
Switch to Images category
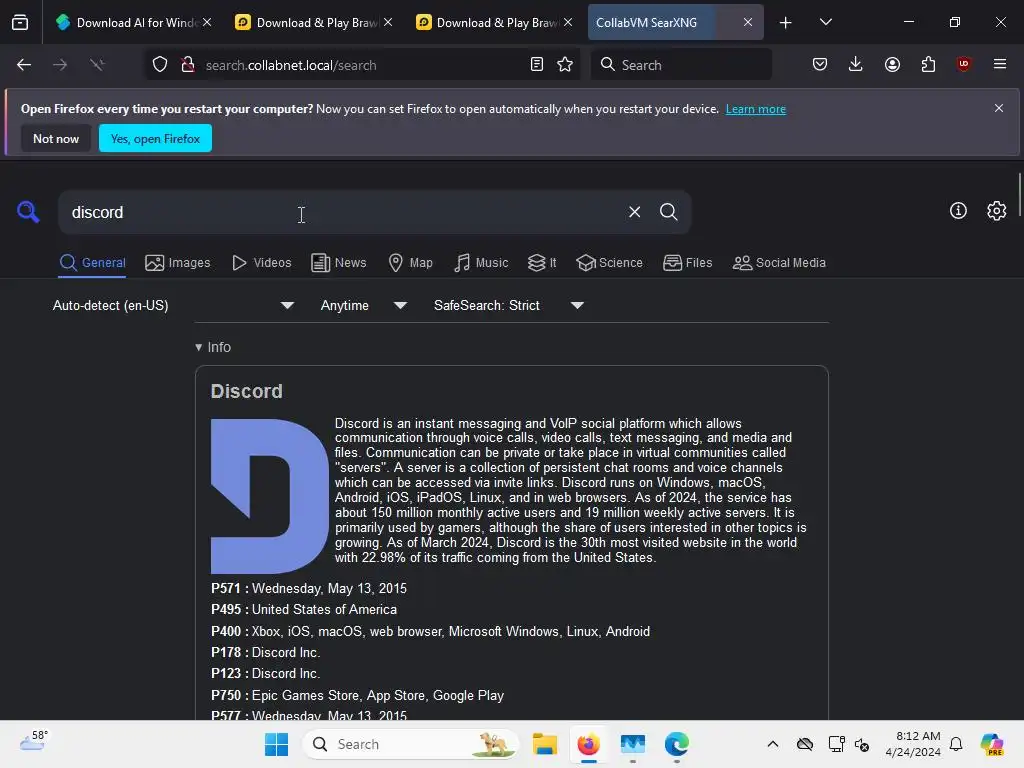point(178,263)
